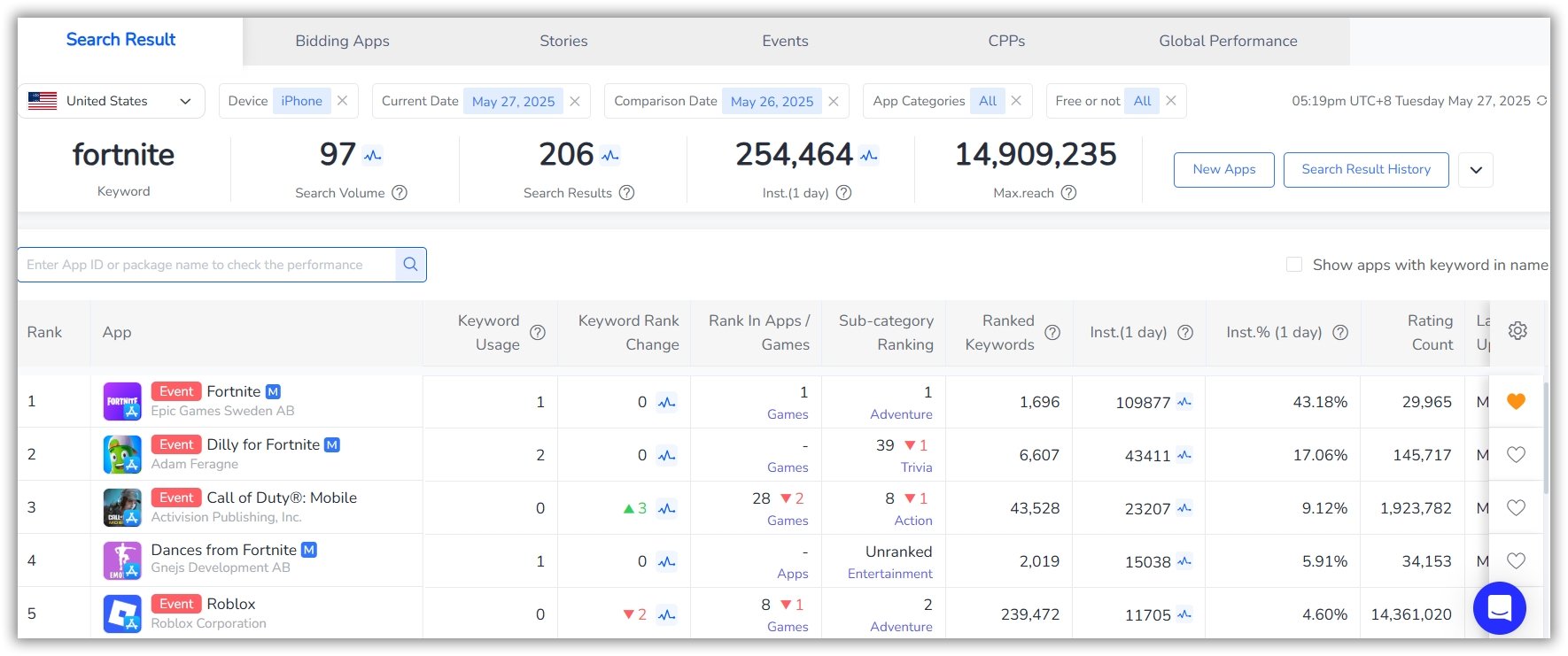The height and width of the screenshot is (656, 1568).
Task: Open the Free or not All dropdown
Action: pos(1143,101)
